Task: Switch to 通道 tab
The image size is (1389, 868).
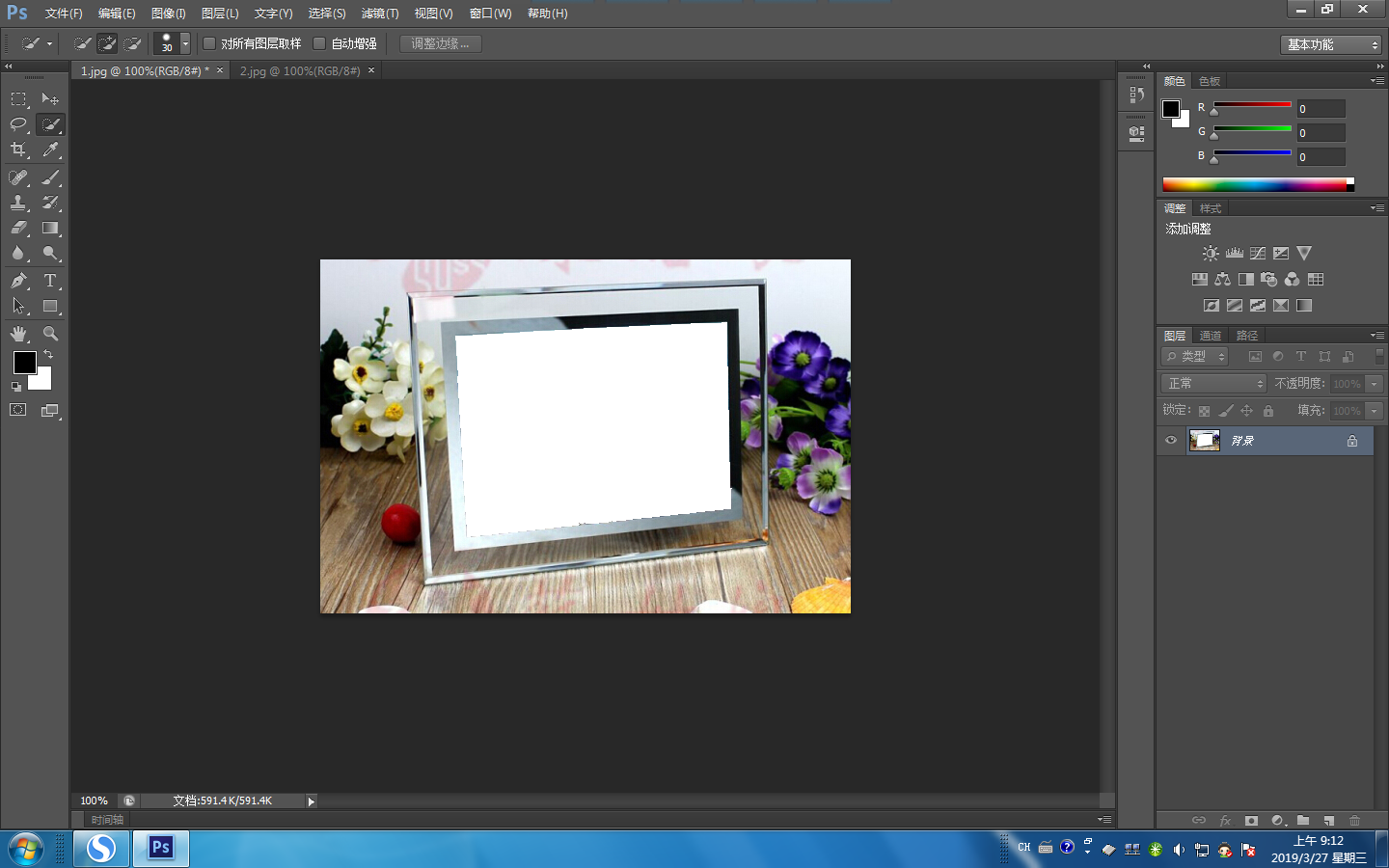Action: [1211, 336]
